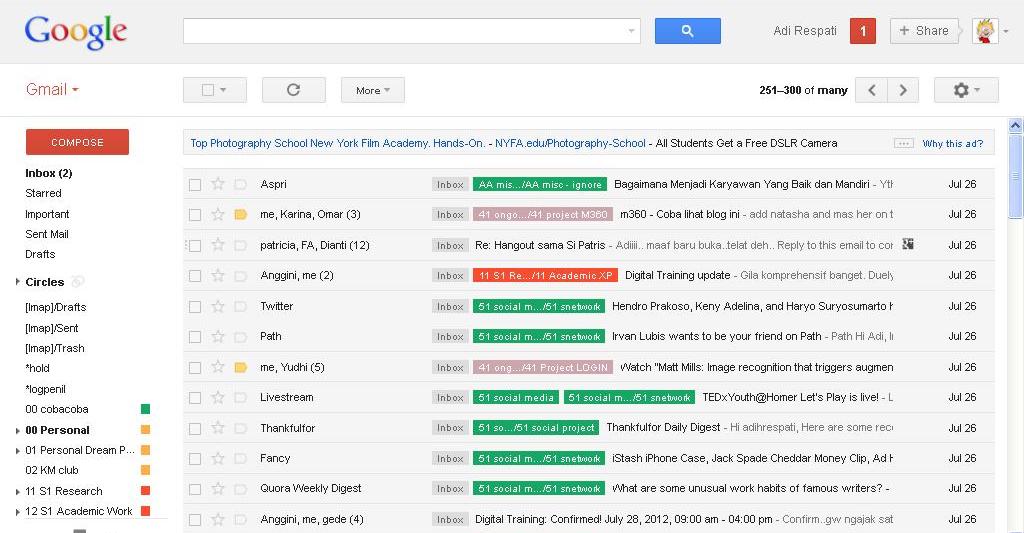Star the Fancy email
The height and width of the screenshot is (533, 1024).
217,459
